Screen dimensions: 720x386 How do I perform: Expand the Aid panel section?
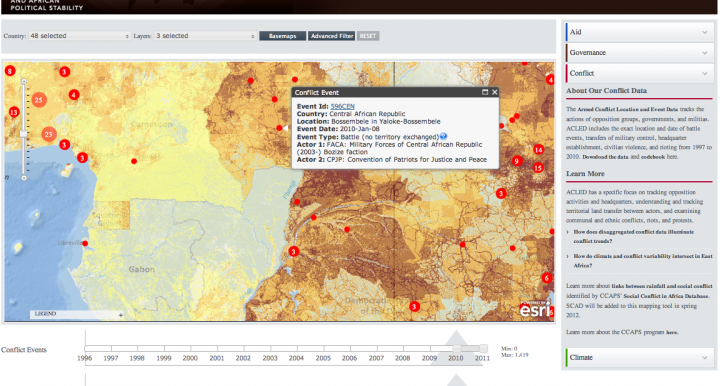tap(640, 32)
